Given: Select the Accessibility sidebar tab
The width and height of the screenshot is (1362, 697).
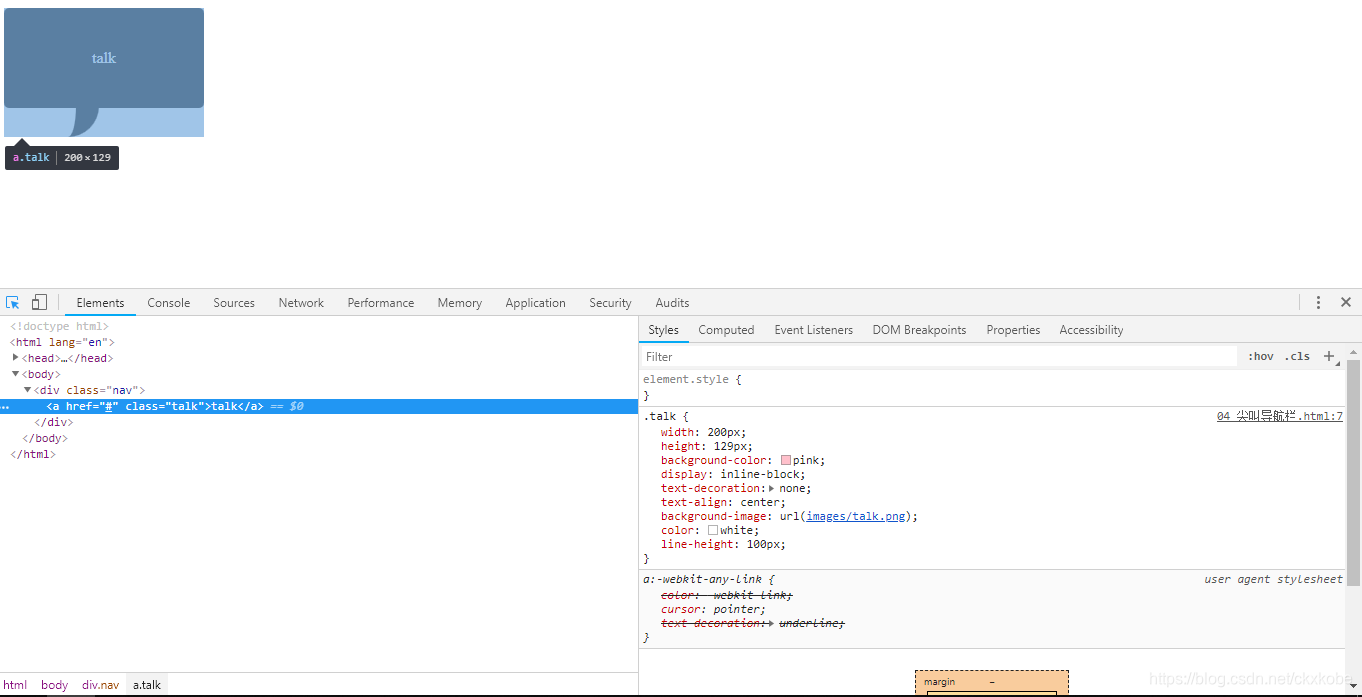Looking at the screenshot, I should (1091, 330).
